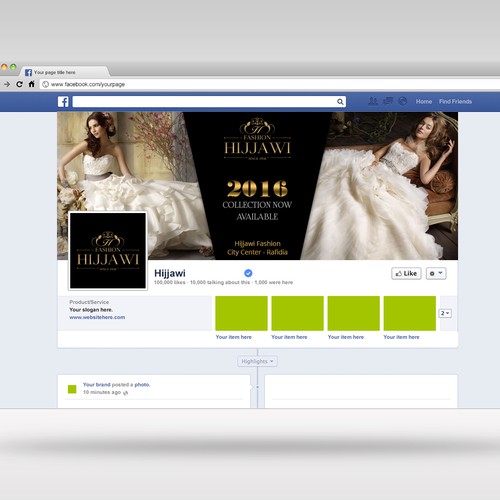This screenshot has height=500, width=500.
Task: Open messages icon in the header
Action: click(388, 101)
